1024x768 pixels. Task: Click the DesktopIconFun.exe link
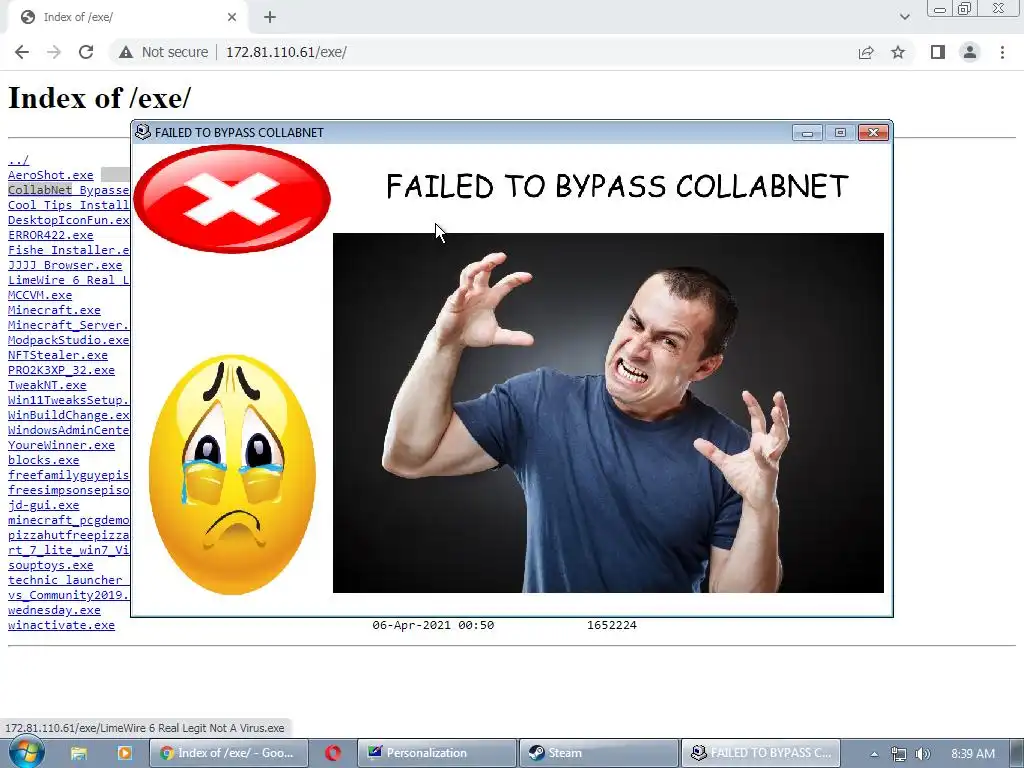pos(69,220)
